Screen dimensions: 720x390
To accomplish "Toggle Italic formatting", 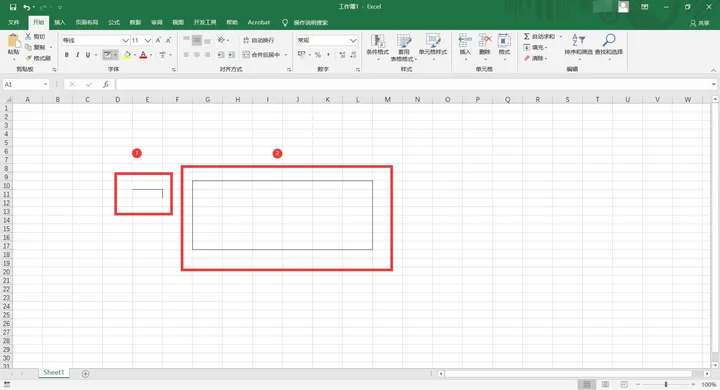I will click(x=77, y=55).
